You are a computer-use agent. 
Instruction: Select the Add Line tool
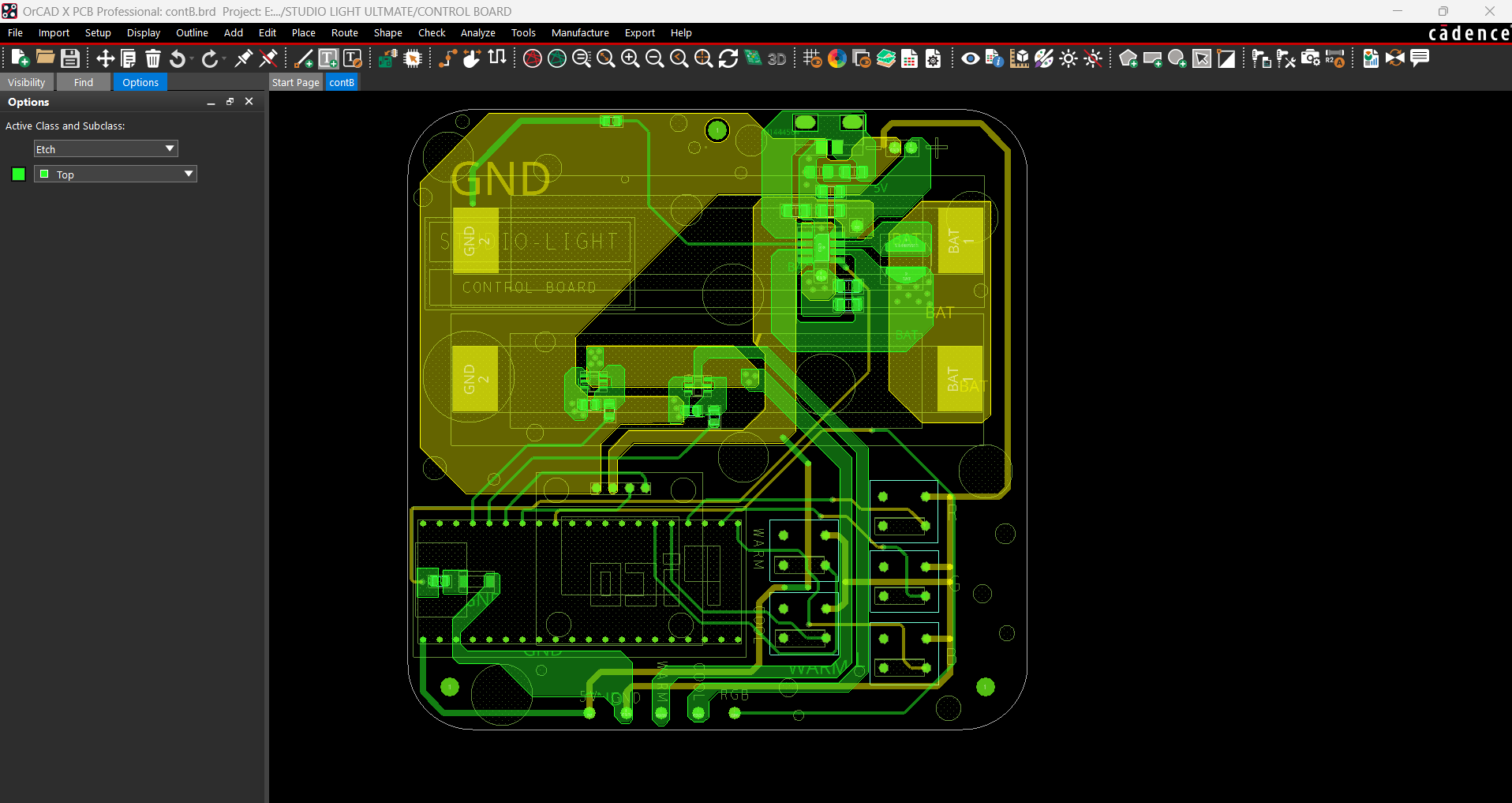point(303,58)
